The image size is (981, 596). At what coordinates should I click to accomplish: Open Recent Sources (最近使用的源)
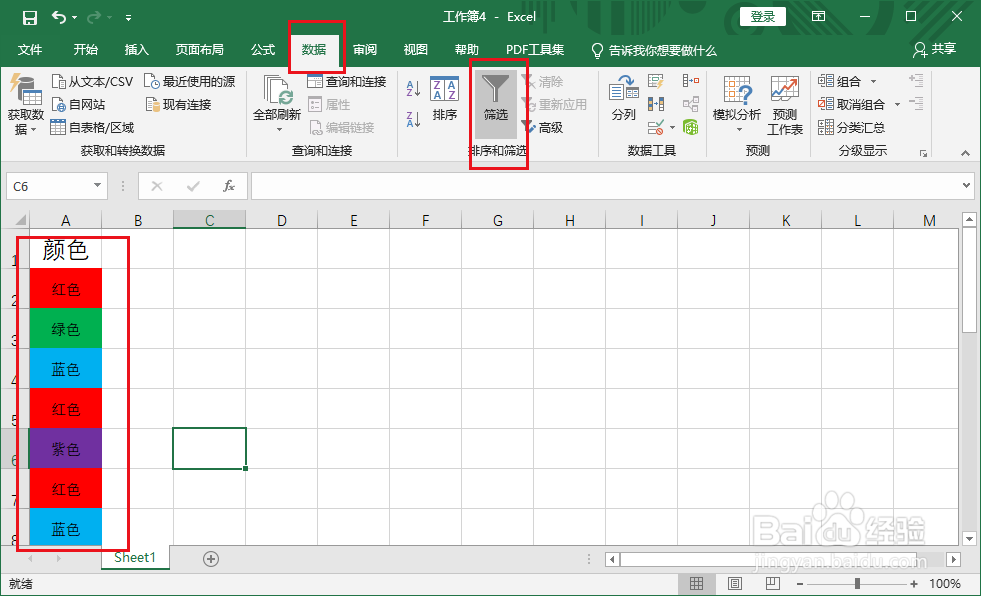pos(190,82)
